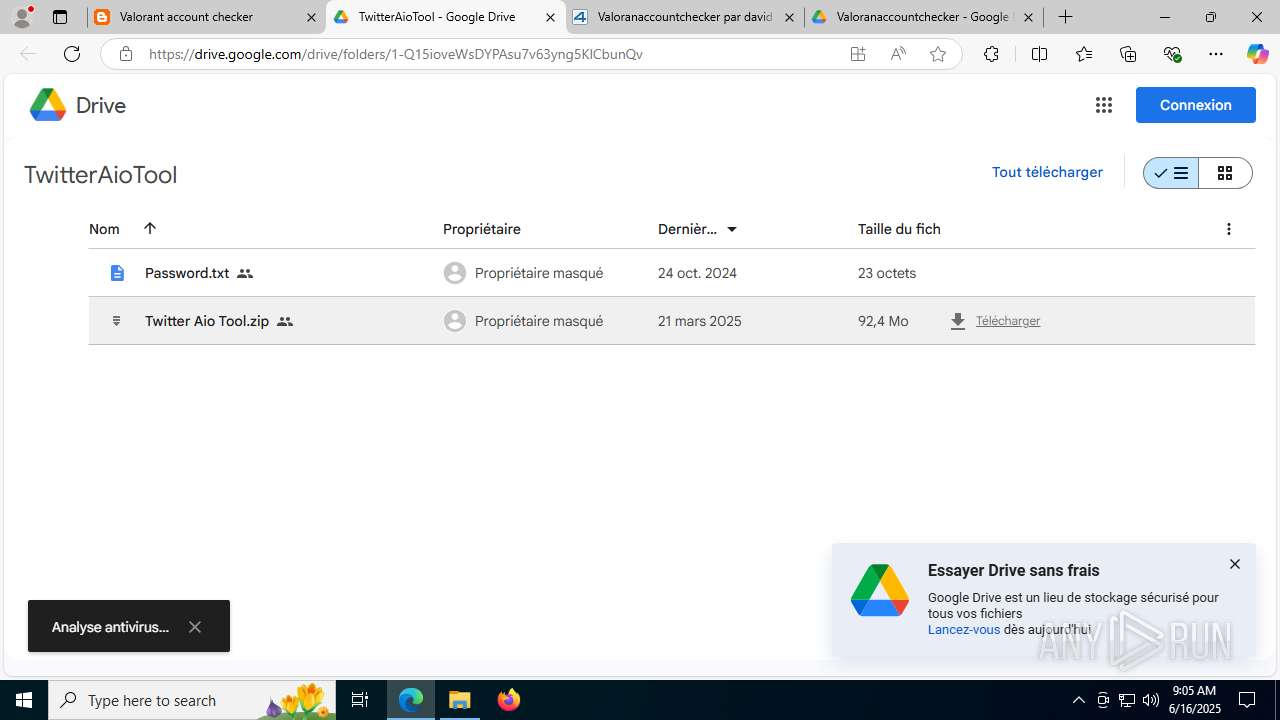
Task: Open the volume control tray icon
Action: pyautogui.click(x=1150, y=700)
